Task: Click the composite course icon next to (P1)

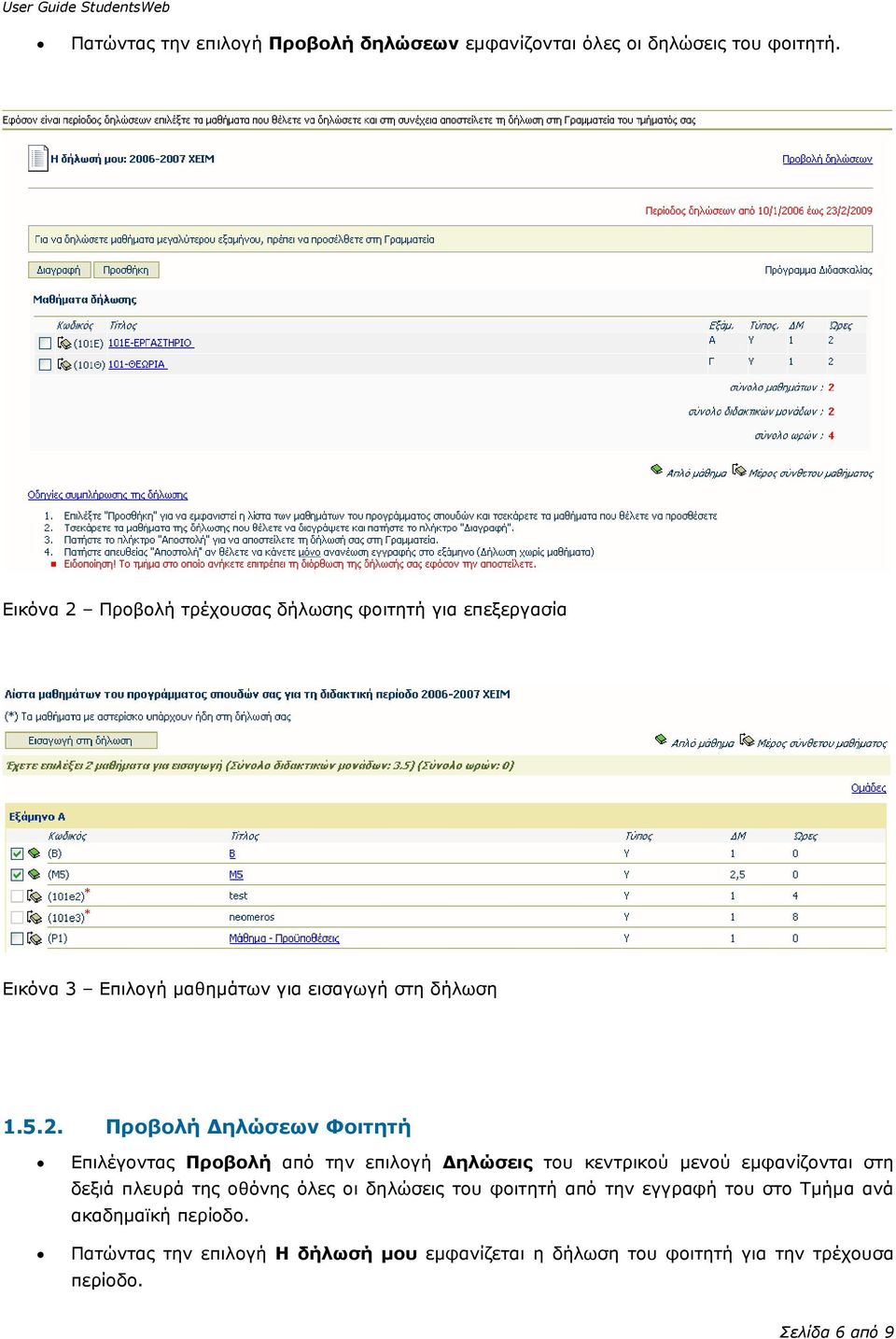Action: coord(35,938)
